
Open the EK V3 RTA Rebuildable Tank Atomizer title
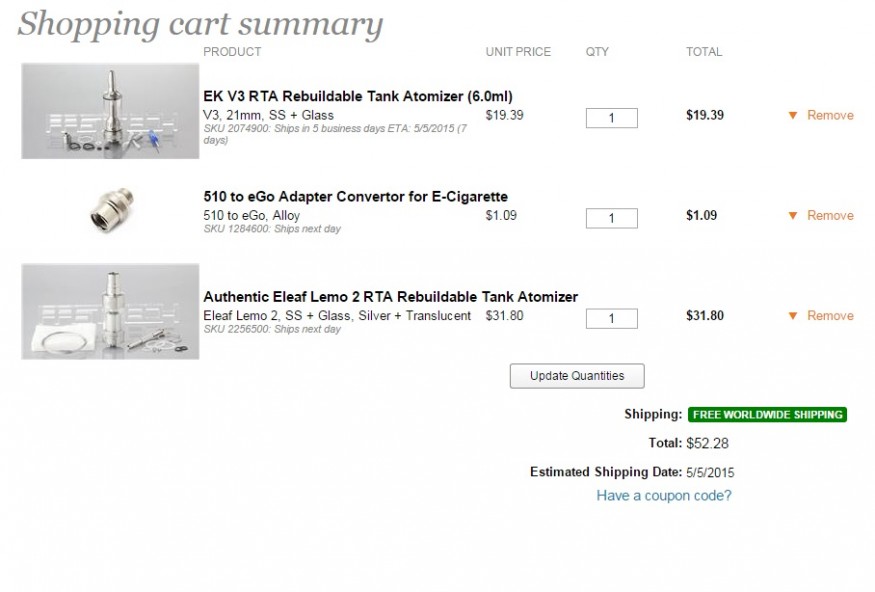(x=358, y=97)
